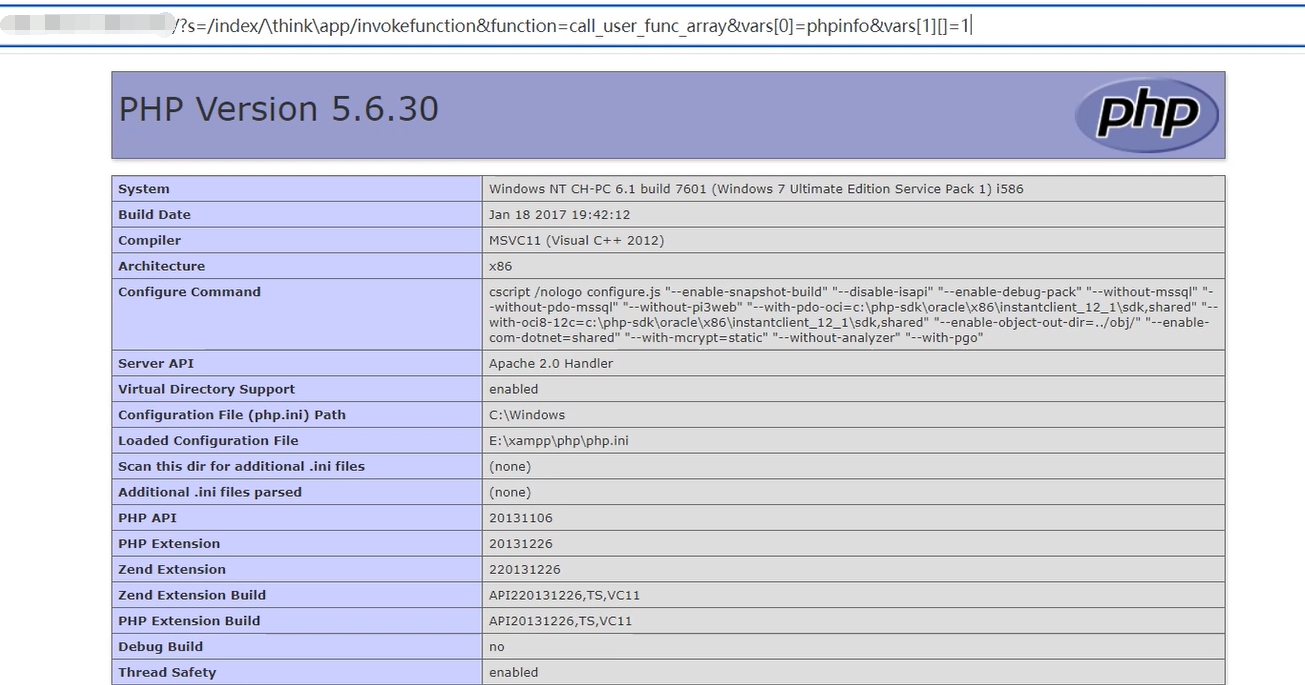Select the E:\xampp\php\php.ini value

[559, 441]
